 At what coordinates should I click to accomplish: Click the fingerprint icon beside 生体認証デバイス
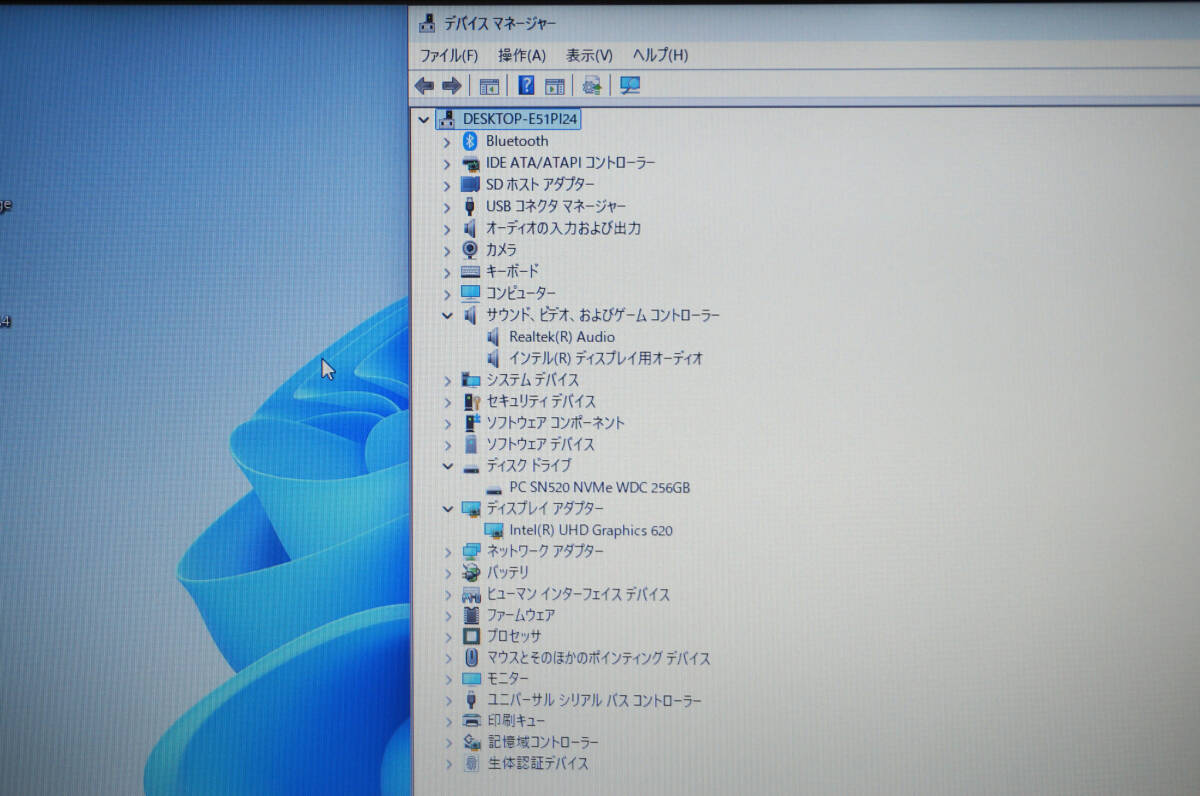click(x=472, y=764)
